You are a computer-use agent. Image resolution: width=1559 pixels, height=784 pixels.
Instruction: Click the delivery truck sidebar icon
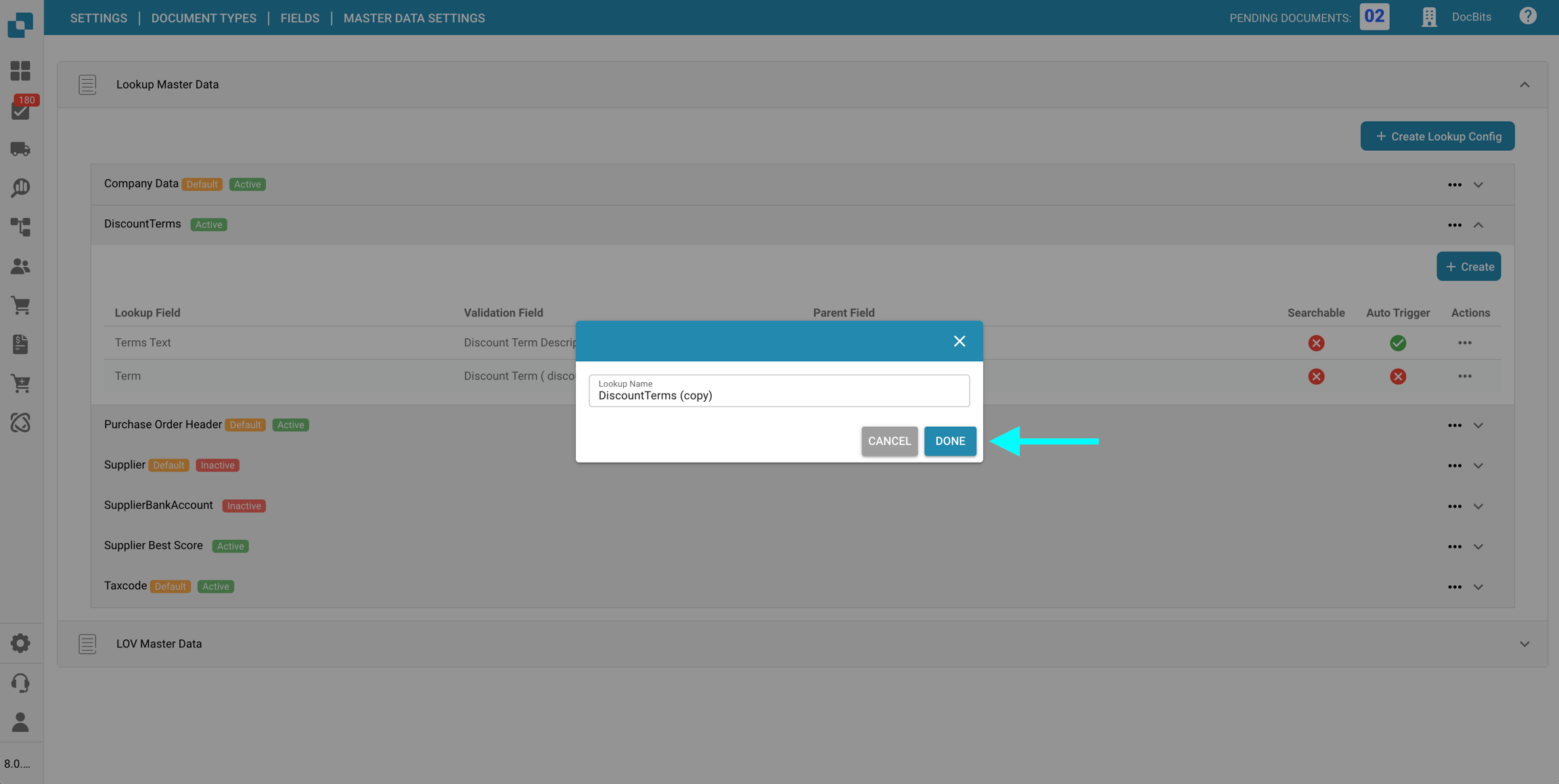20,149
